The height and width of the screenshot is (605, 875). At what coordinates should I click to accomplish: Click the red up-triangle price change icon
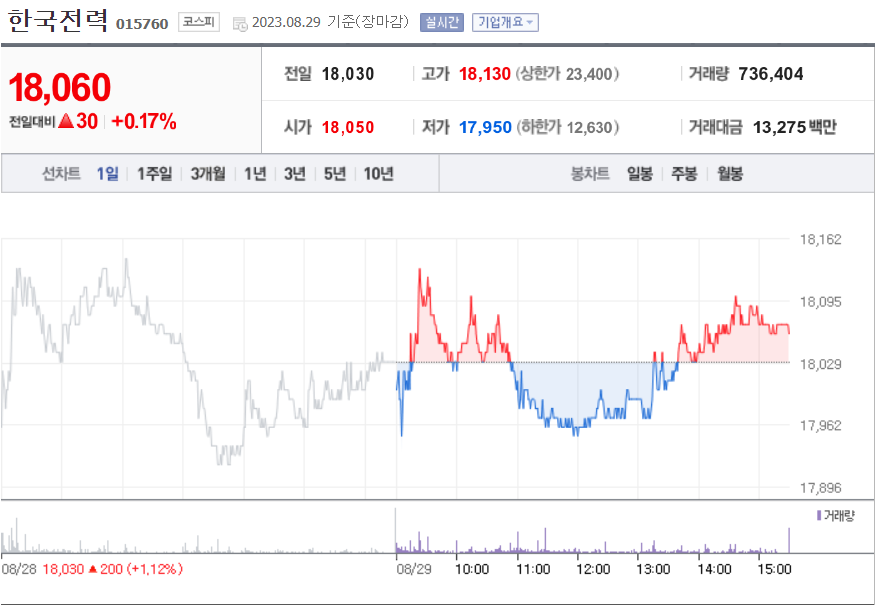(66, 121)
